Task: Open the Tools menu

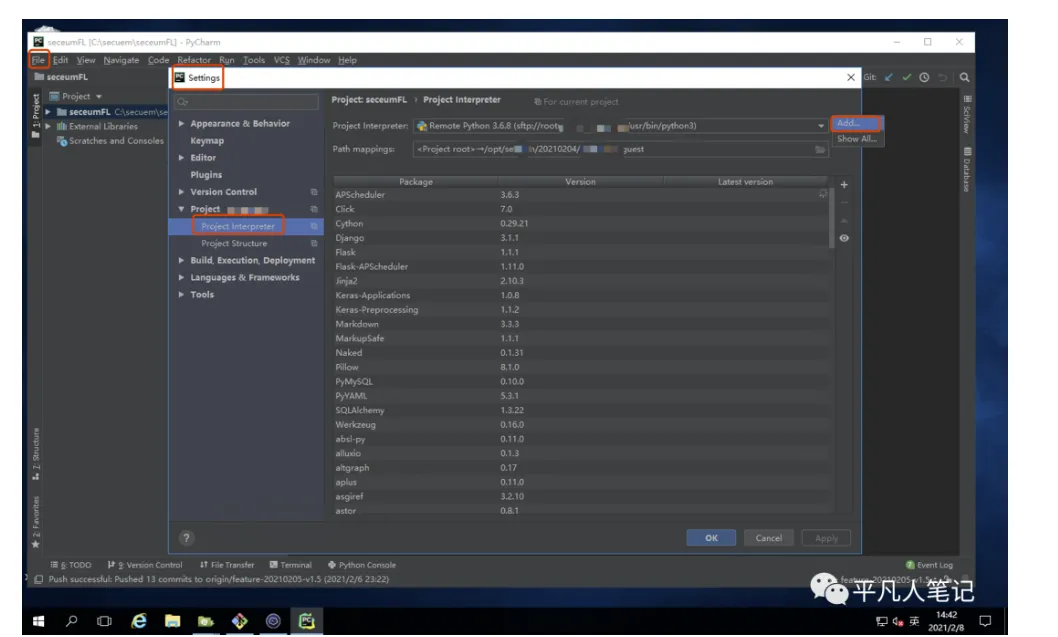Action: [254, 60]
